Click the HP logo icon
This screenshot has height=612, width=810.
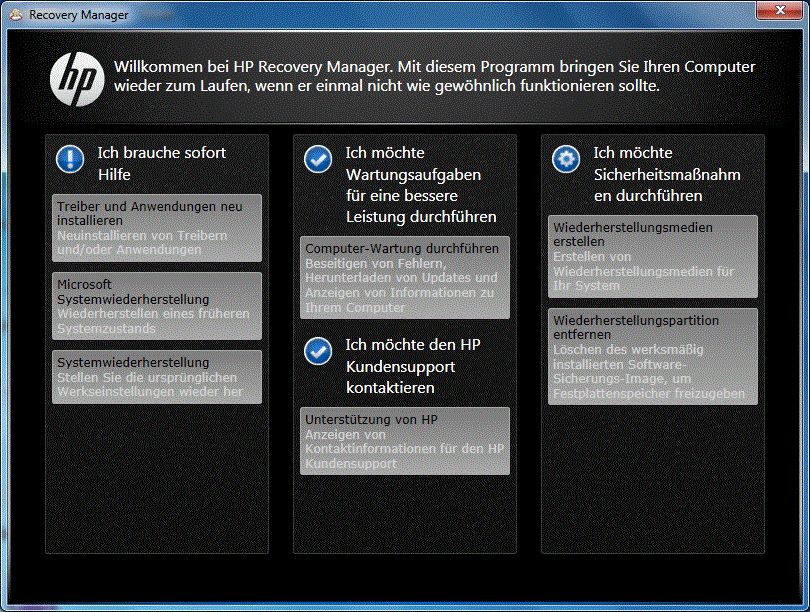point(77,79)
